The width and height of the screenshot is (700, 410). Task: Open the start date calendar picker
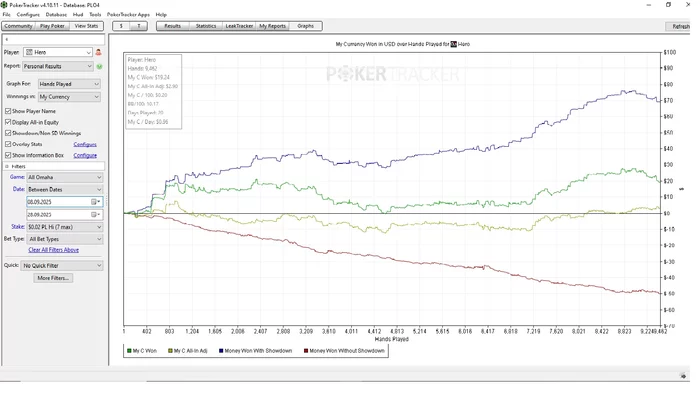pos(96,202)
